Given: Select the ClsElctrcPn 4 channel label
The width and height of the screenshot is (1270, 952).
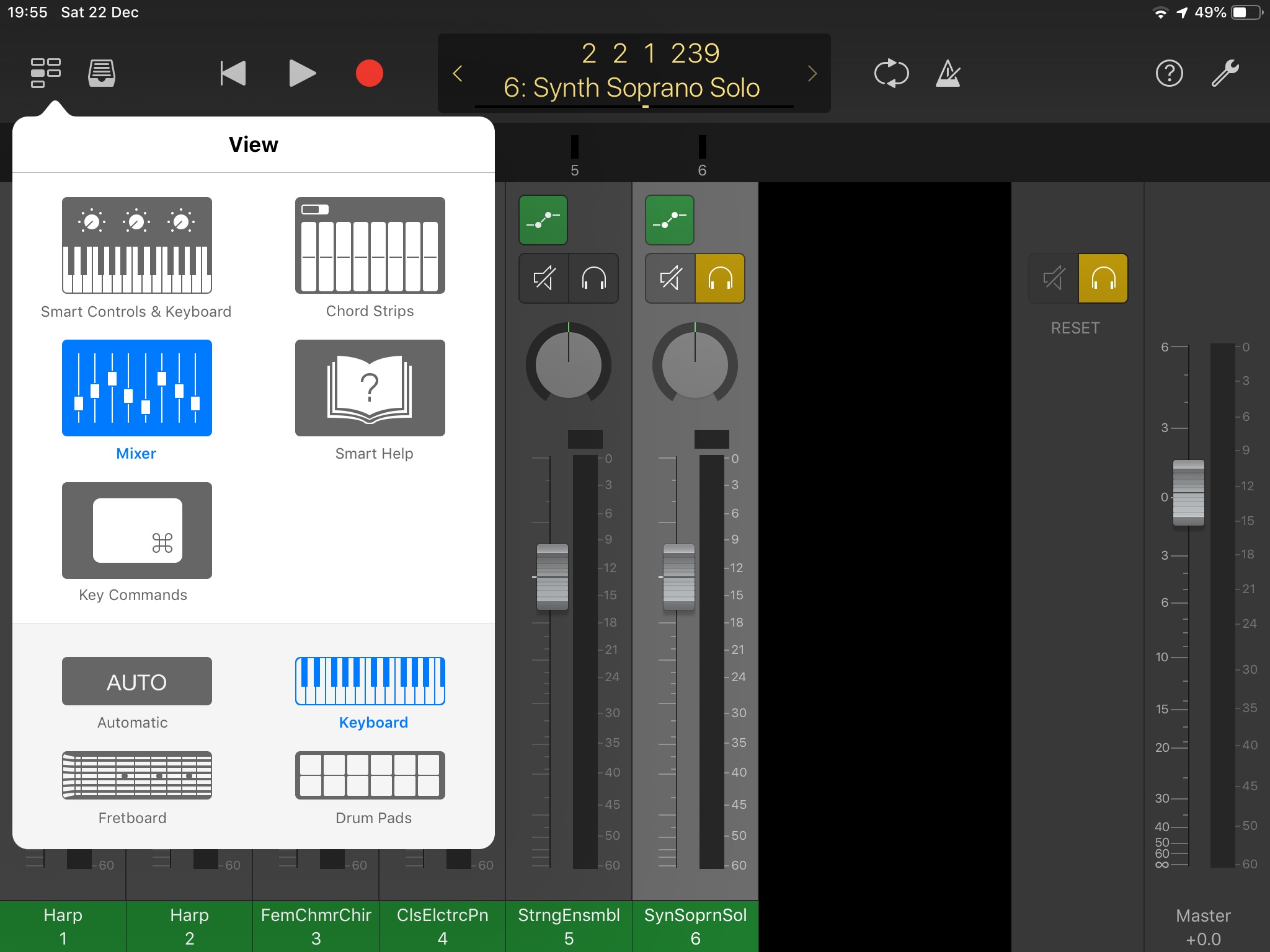Looking at the screenshot, I should (x=442, y=926).
